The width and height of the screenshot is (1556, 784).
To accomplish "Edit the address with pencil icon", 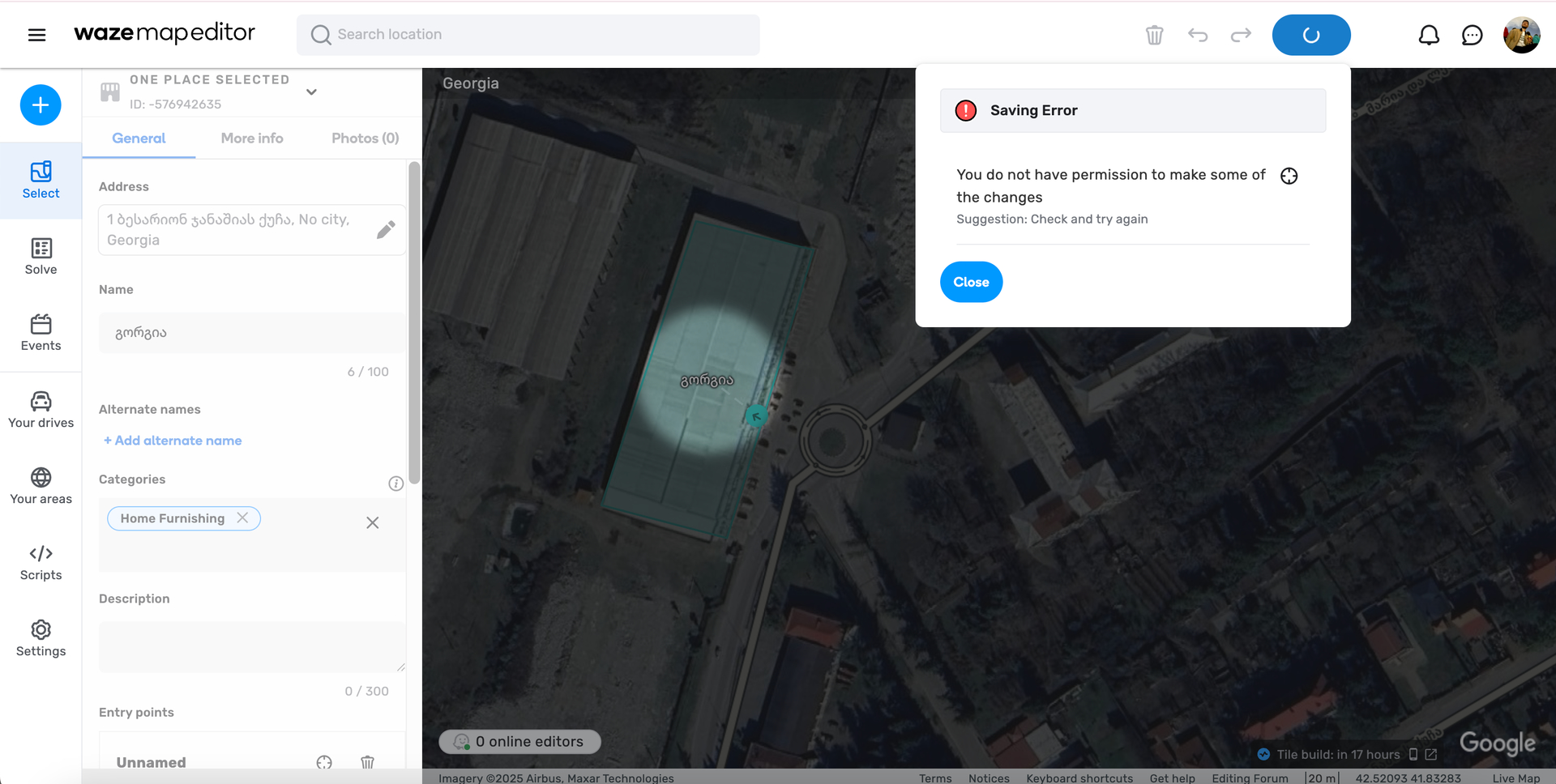I will point(386,230).
